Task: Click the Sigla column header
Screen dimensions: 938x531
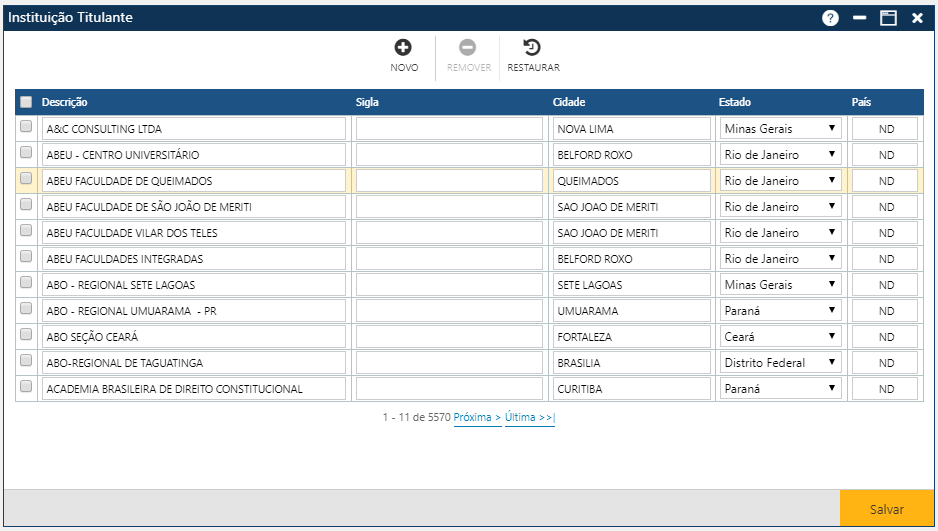Action: (x=367, y=102)
